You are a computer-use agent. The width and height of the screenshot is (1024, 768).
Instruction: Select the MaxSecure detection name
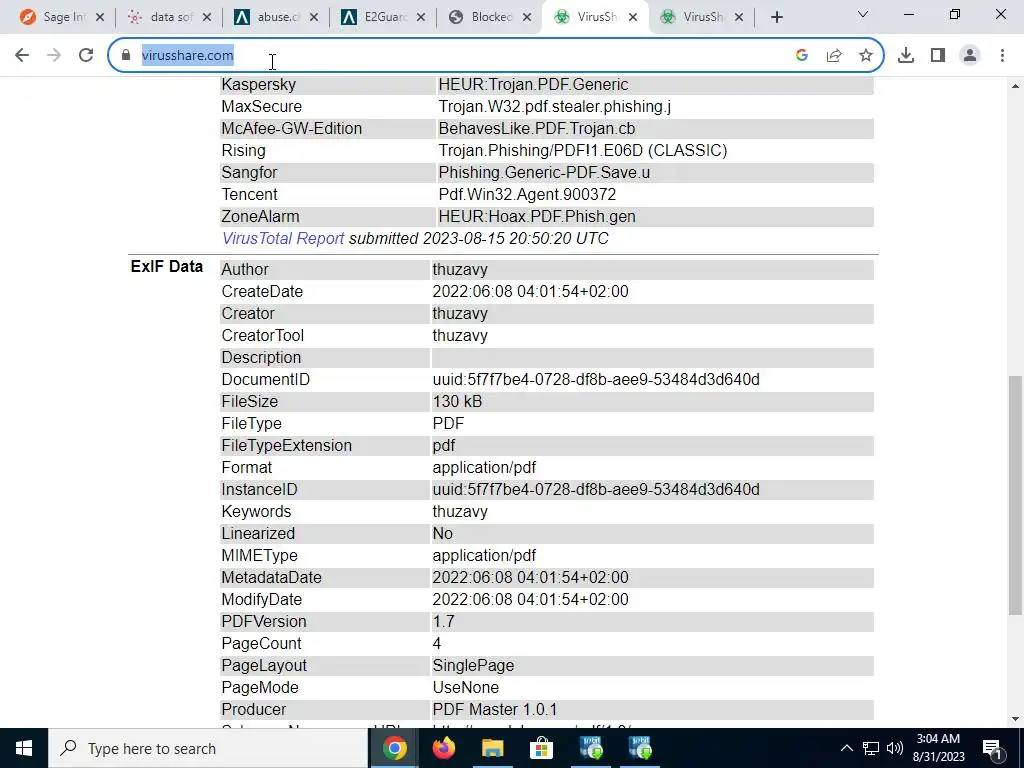(554, 106)
